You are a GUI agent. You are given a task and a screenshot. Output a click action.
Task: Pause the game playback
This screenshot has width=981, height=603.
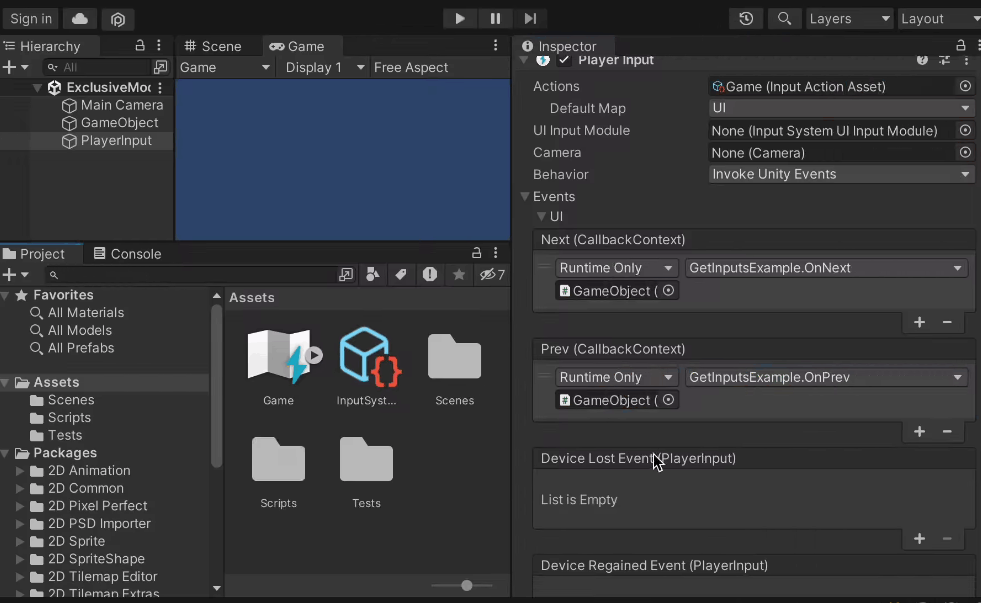pyautogui.click(x=495, y=19)
